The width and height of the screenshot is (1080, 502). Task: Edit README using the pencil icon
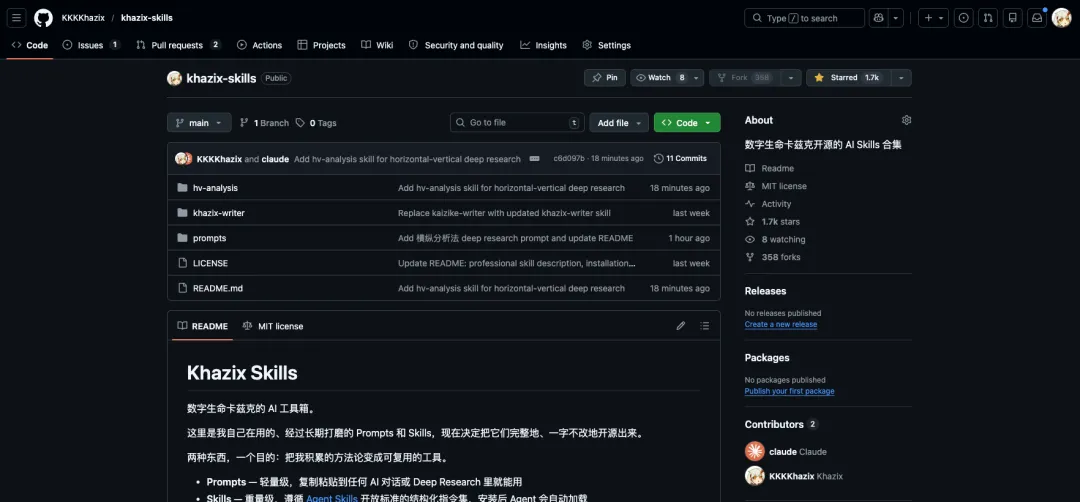[681, 326]
